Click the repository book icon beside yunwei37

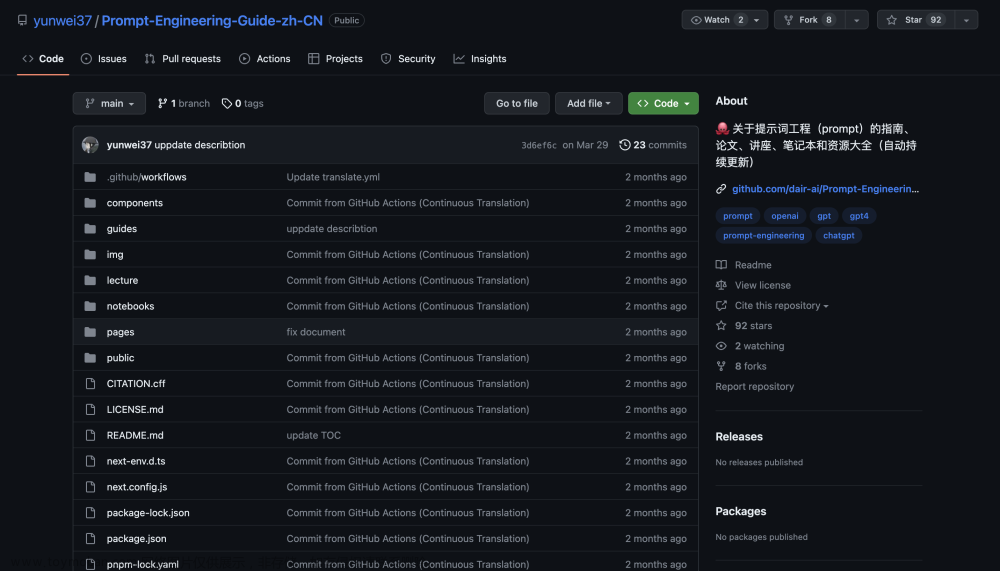[22, 20]
